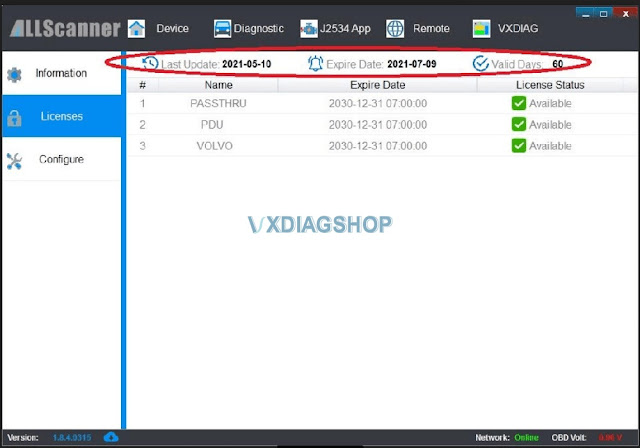Click Last Update value 2021-05-10
Viewport: 640px width, 448px height.
click(x=247, y=64)
